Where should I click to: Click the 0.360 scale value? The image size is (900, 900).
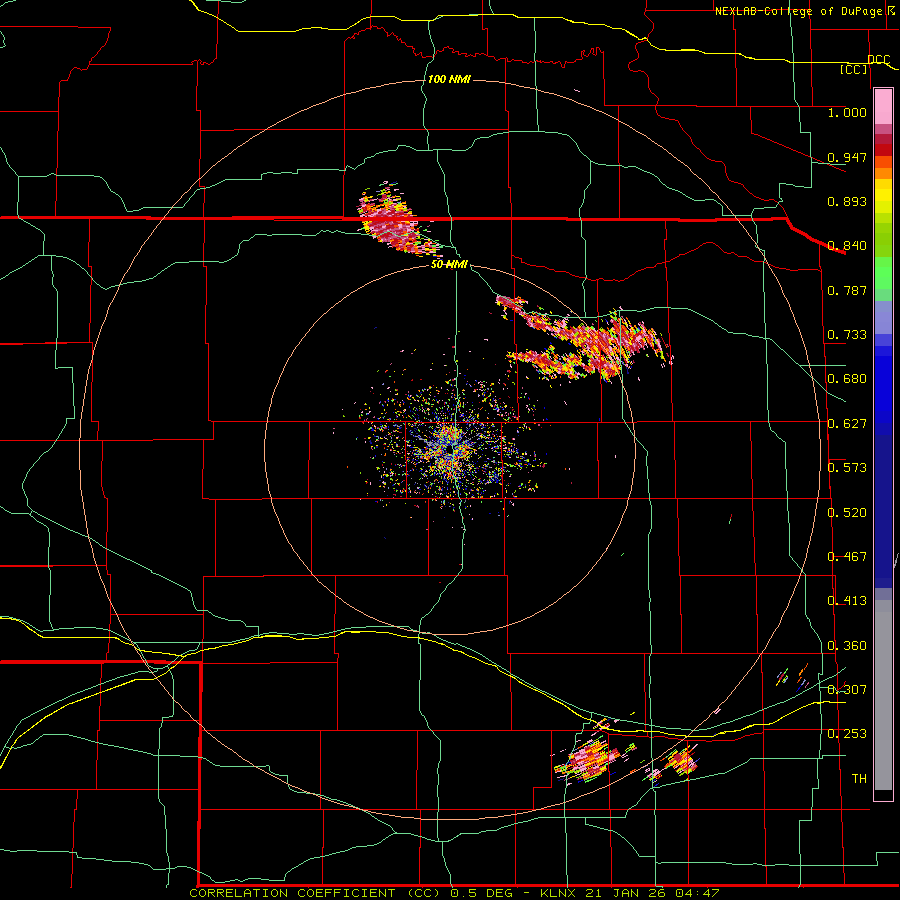pos(847,646)
